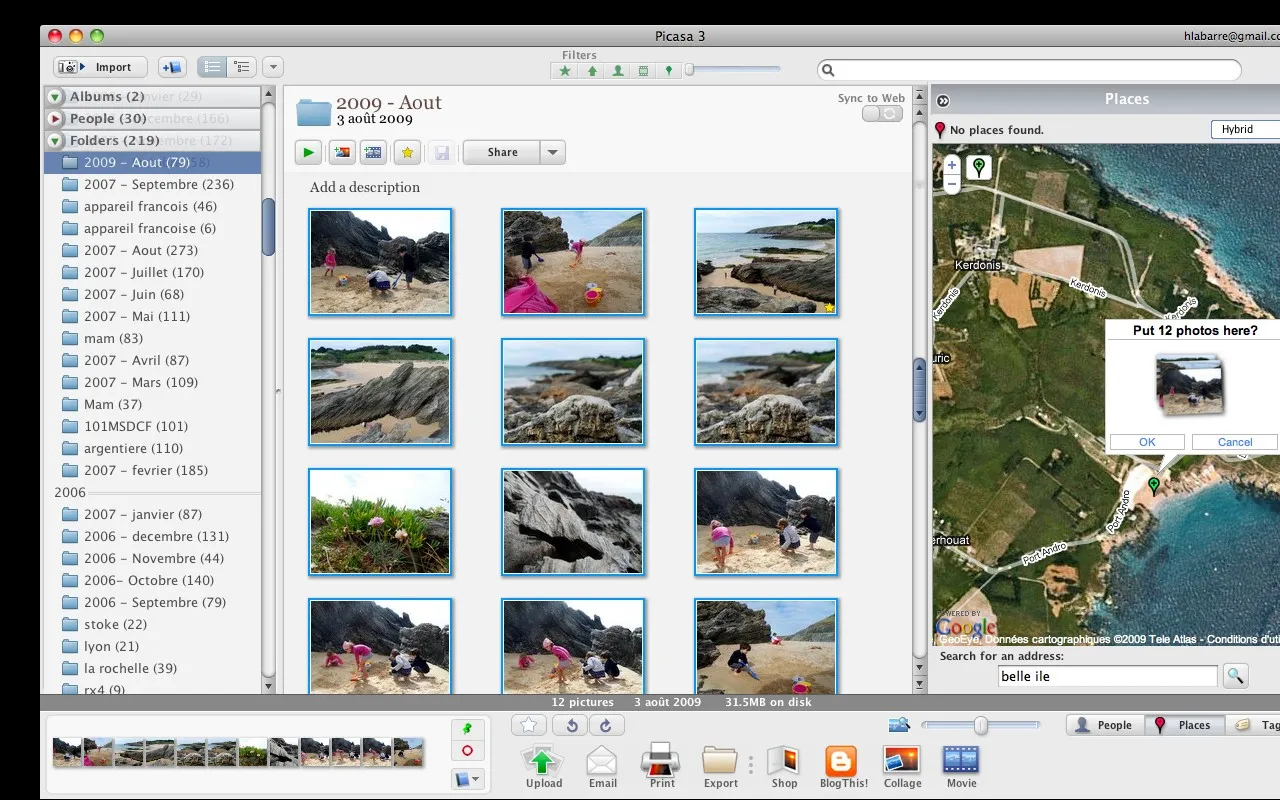Click the Import button
Viewport: 1280px width, 800px height.
102,67
